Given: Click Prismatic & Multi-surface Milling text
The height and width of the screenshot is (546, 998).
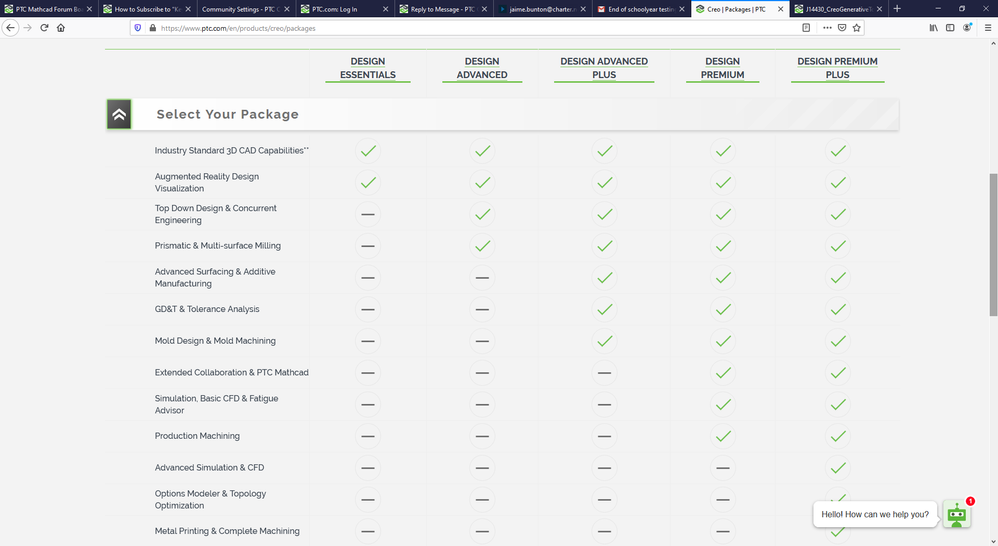Looking at the screenshot, I should 218,246.
